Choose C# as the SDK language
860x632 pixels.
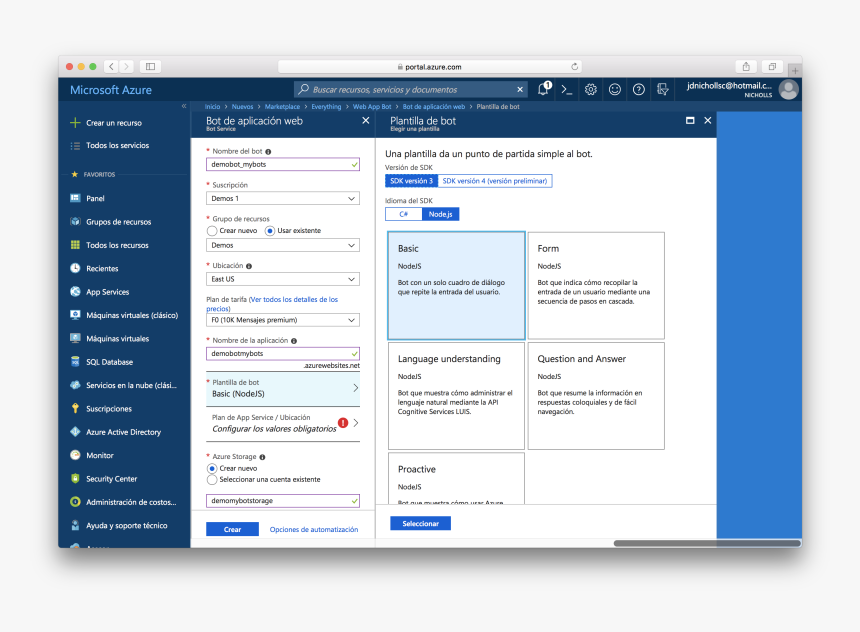click(x=404, y=214)
